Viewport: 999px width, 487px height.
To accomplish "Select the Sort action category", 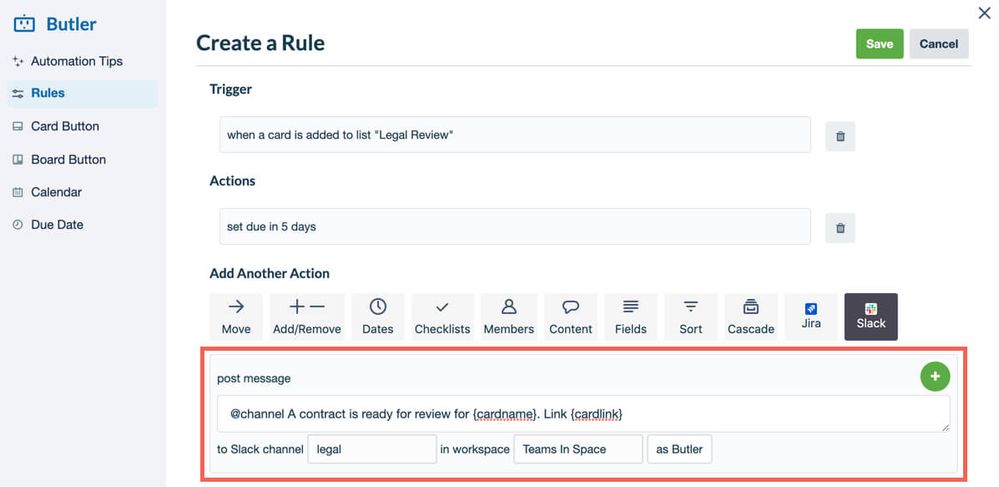I will point(691,316).
